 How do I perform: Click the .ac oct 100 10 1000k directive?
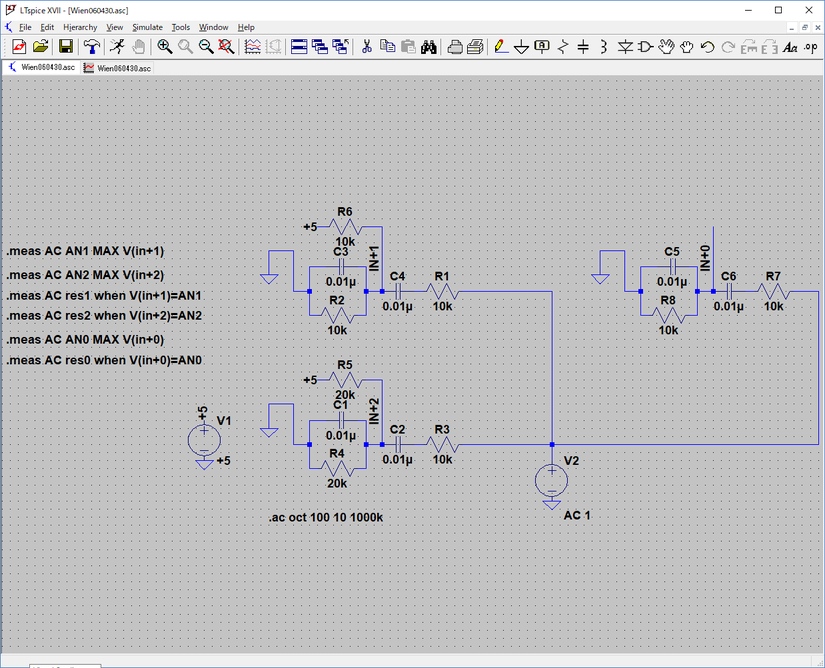click(x=325, y=518)
